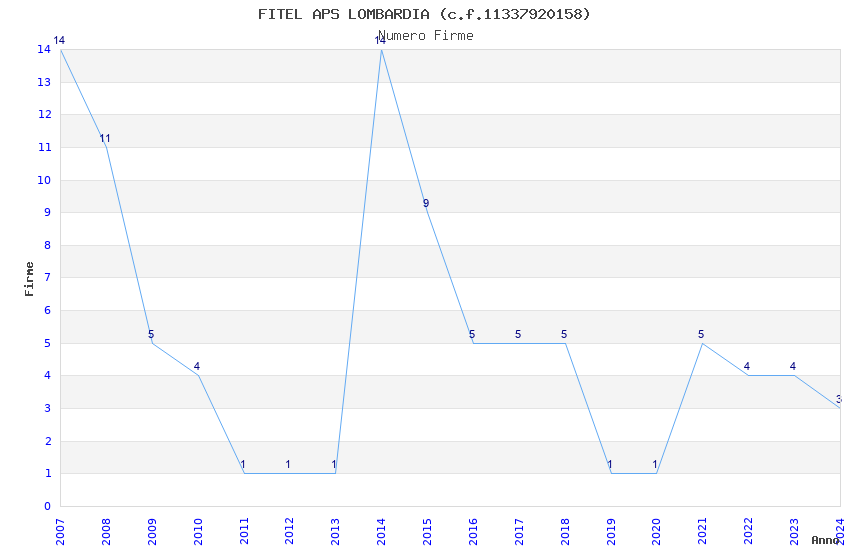
Task: Click the 2020 x-axis year label
Action: pos(656,532)
